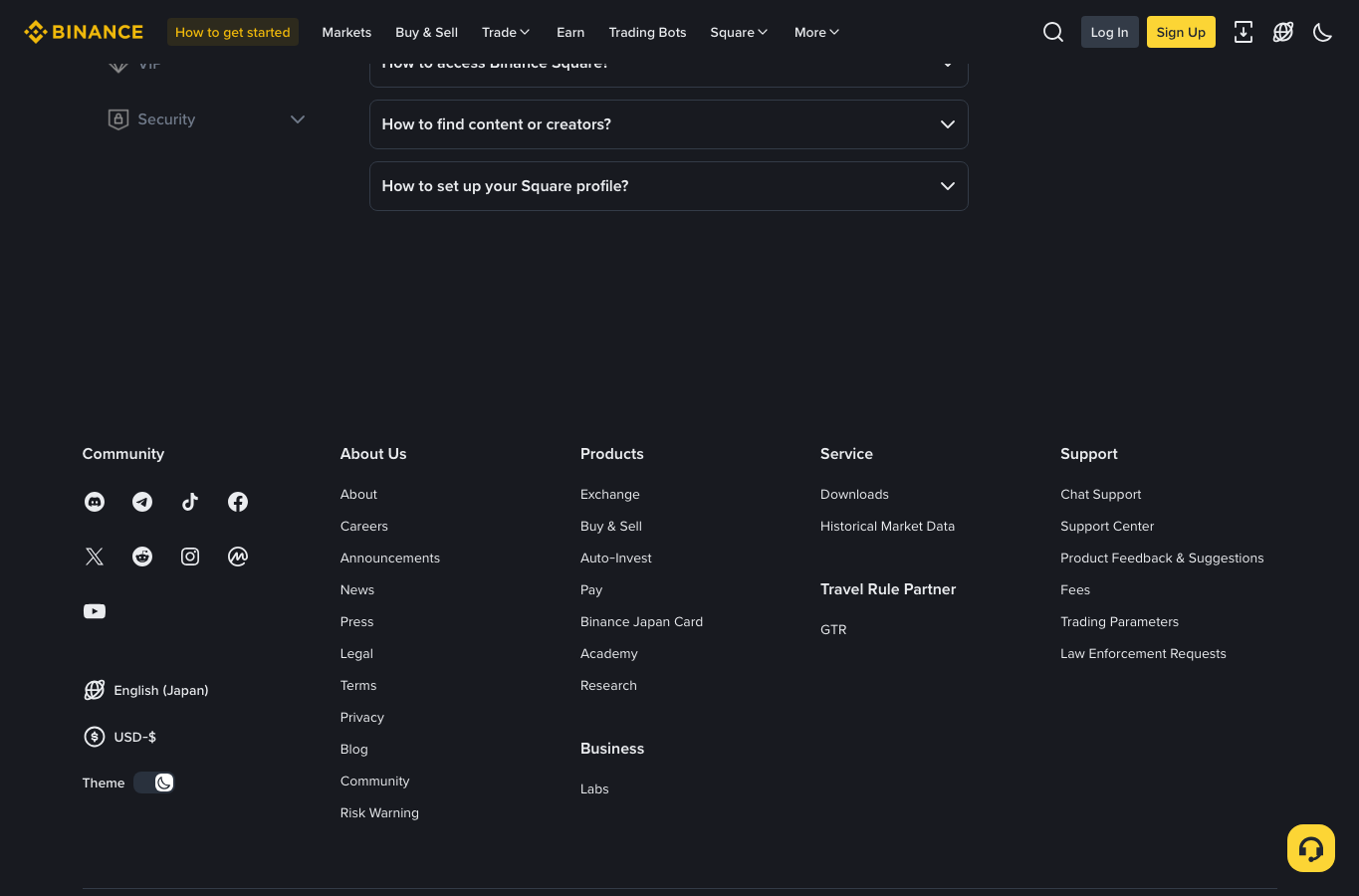1359x896 pixels.
Task: Click the Log In button
Action: [x=1110, y=32]
